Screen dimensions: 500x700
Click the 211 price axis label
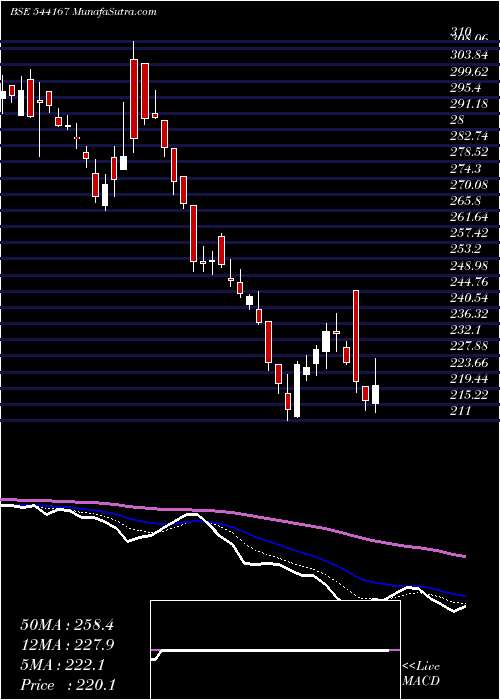coord(460,411)
